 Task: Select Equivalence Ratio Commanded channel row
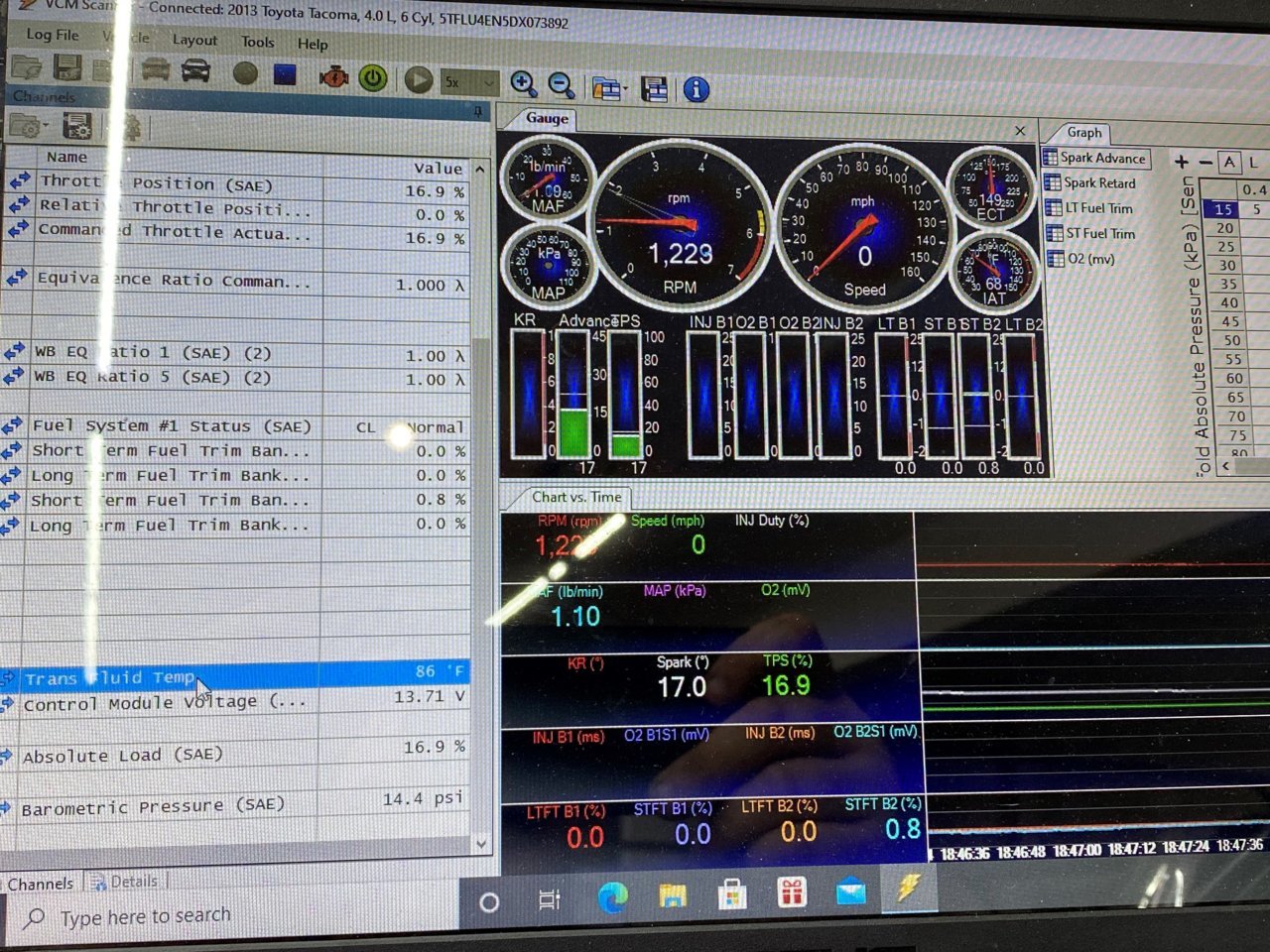tap(236, 281)
